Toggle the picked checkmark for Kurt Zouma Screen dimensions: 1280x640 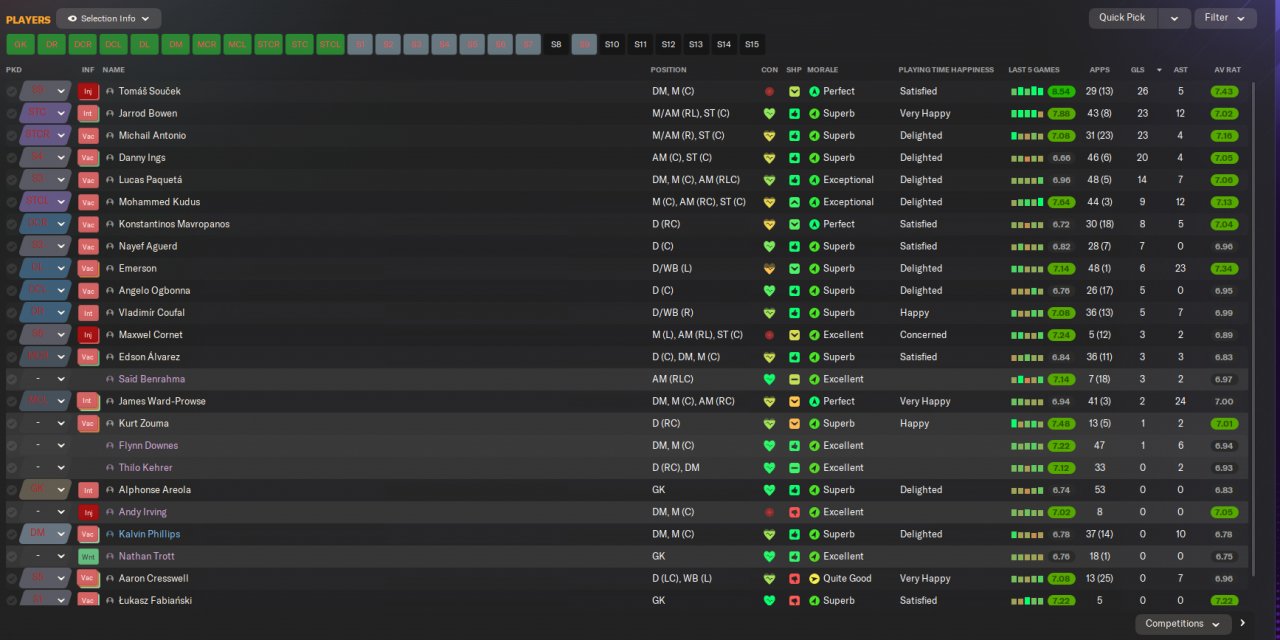[12, 423]
